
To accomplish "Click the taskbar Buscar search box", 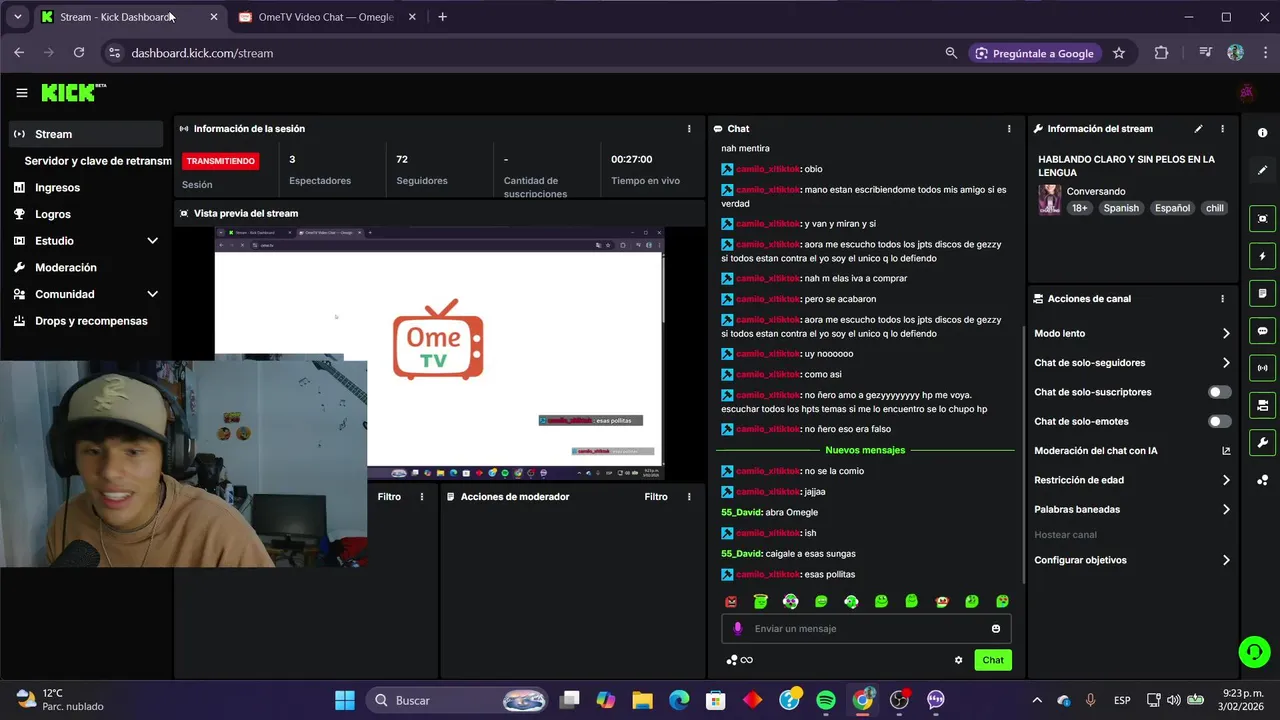I will [x=455, y=700].
